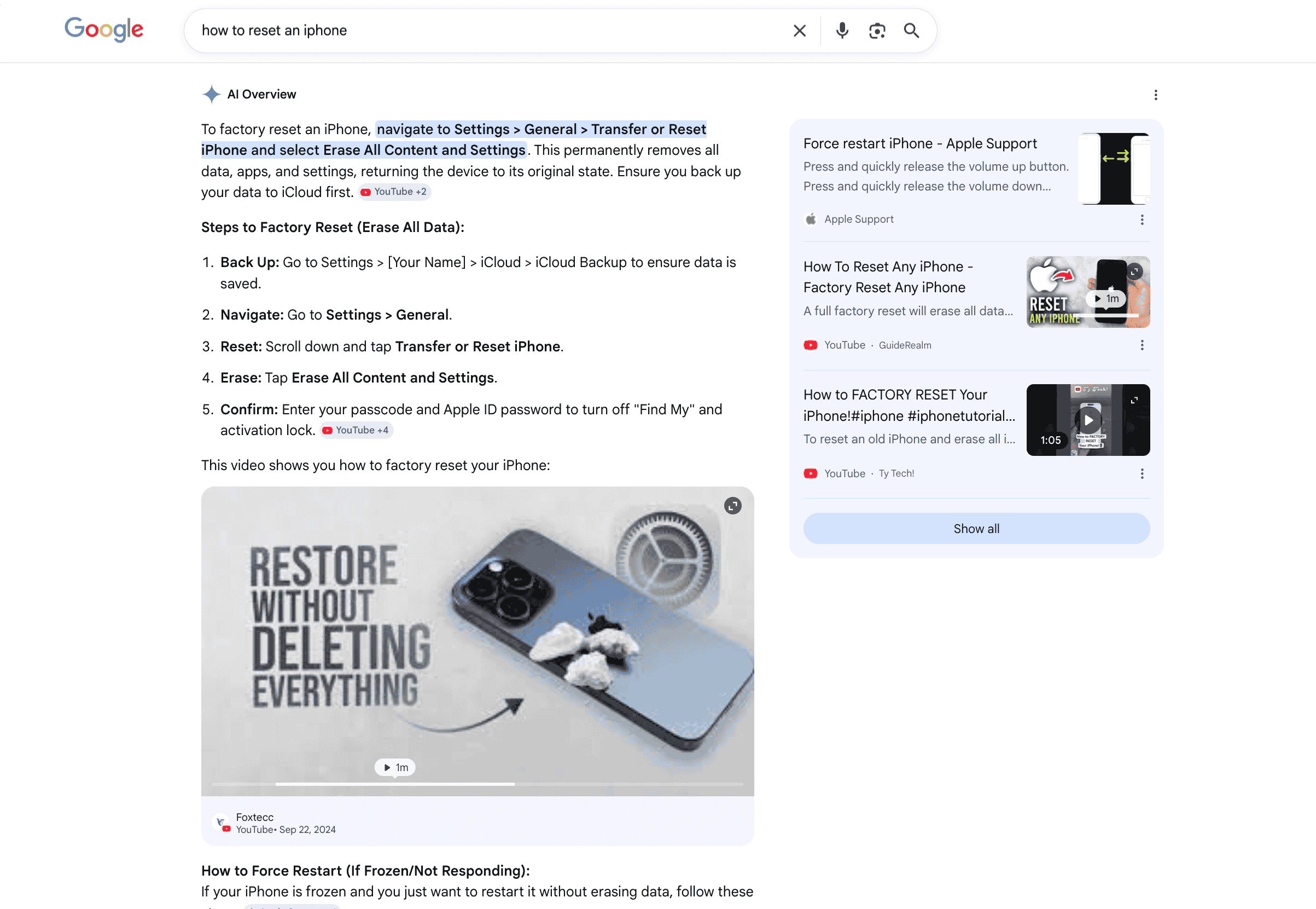Expand the GuideRealm video thumbnail
Screen dimensions: 1316x909
(x=1134, y=271)
